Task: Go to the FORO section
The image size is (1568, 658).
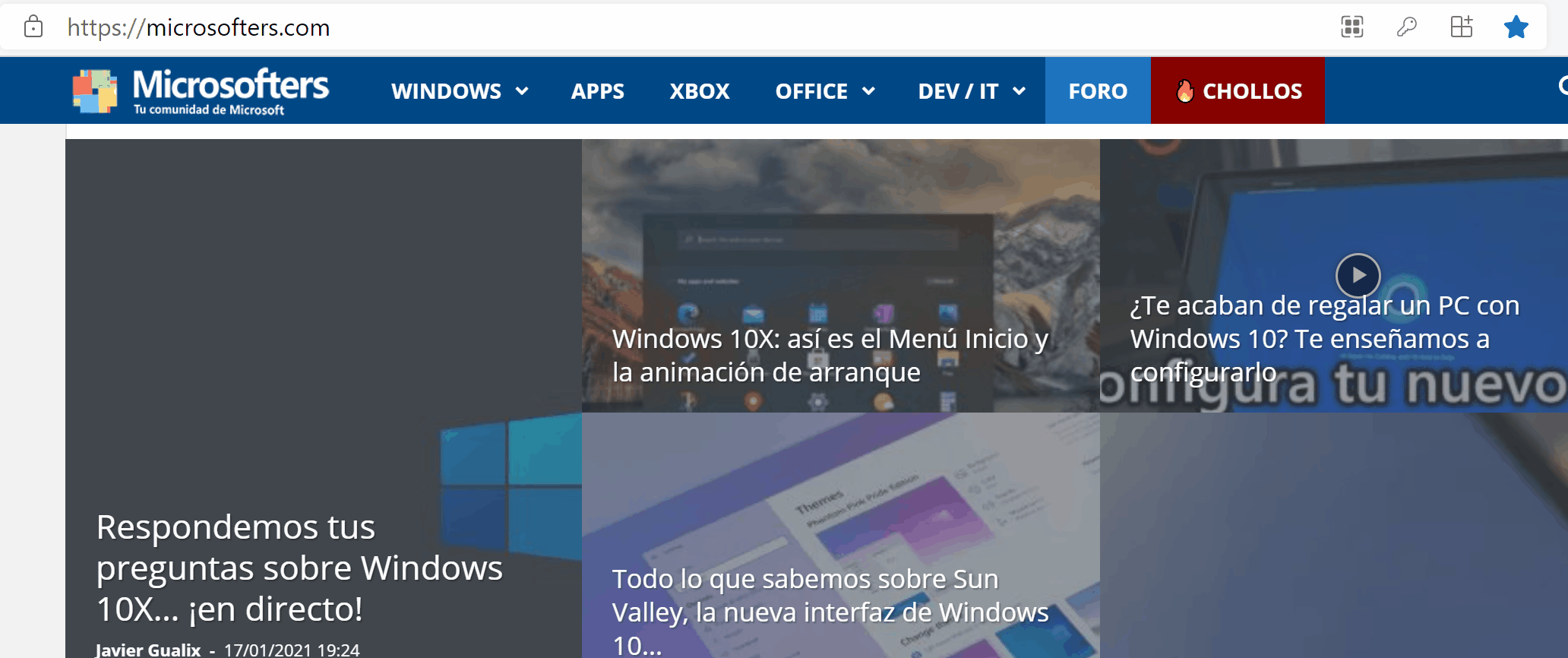Action: (x=1098, y=90)
